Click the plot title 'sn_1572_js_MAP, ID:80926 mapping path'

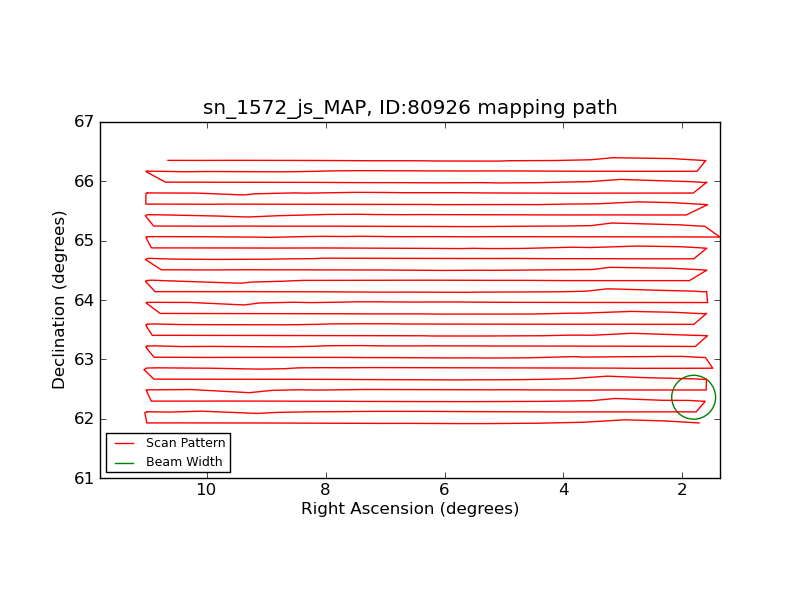point(410,108)
